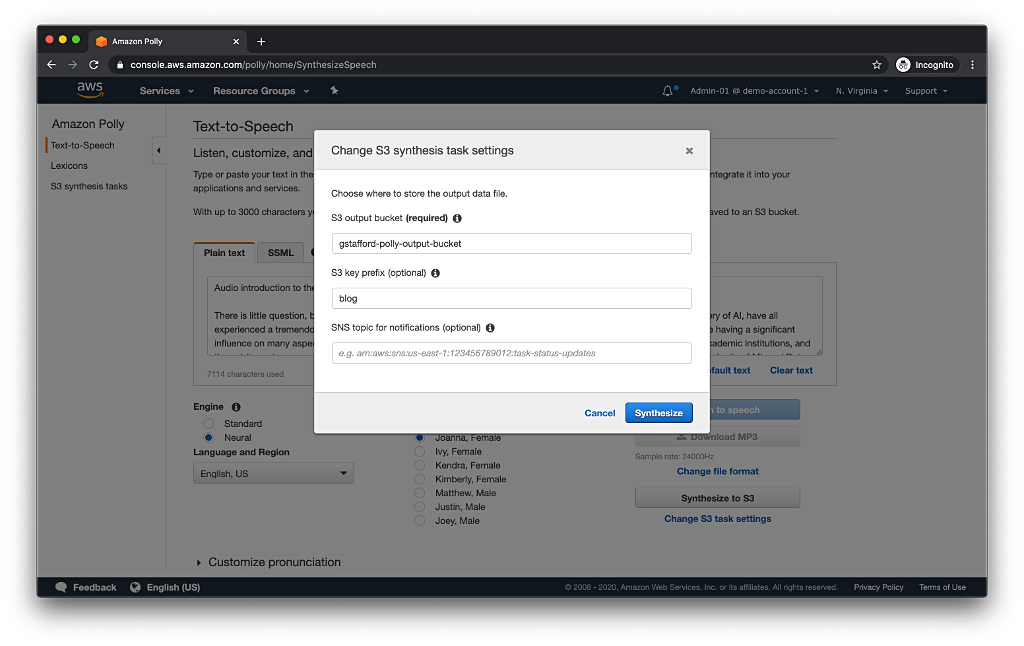Click the Change file format link
Viewport: 1024px width, 646px height.
717,471
